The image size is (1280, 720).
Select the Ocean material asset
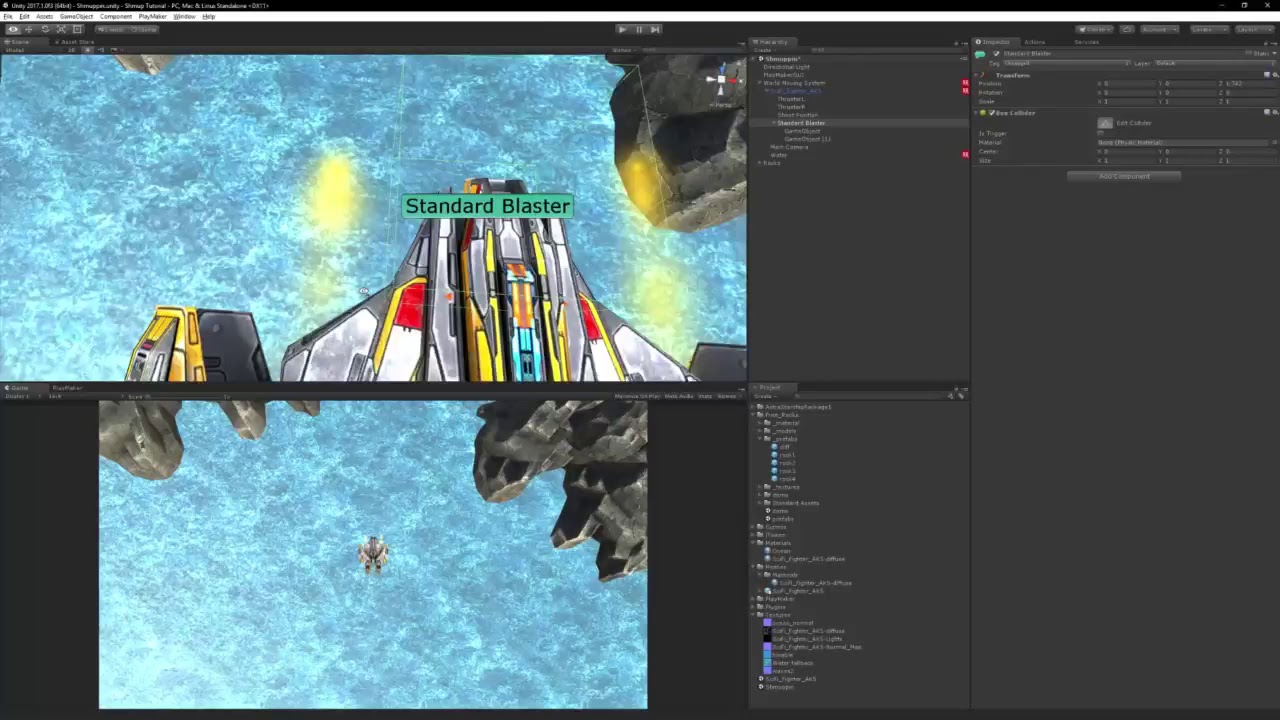click(x=781, y=551)
